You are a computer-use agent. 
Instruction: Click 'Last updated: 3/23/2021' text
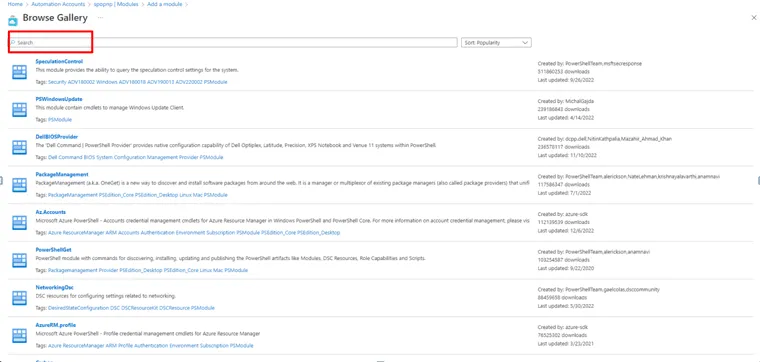566,344
